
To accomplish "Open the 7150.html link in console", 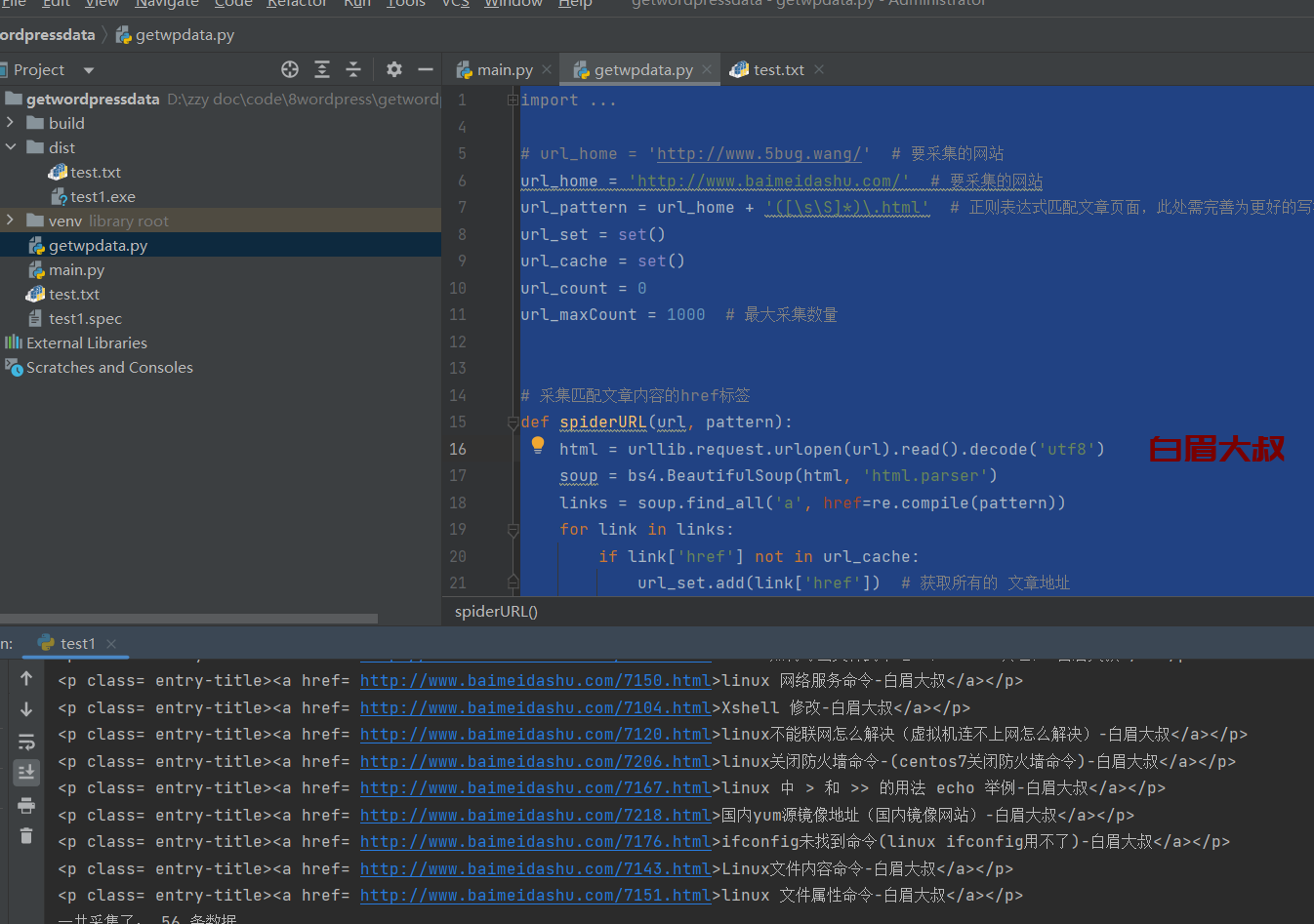I will click(535, 680).
